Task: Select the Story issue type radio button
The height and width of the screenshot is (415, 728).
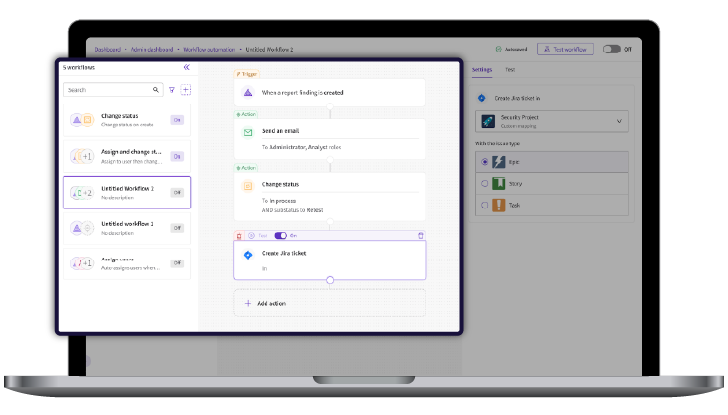Action: (x=485, y=183)
